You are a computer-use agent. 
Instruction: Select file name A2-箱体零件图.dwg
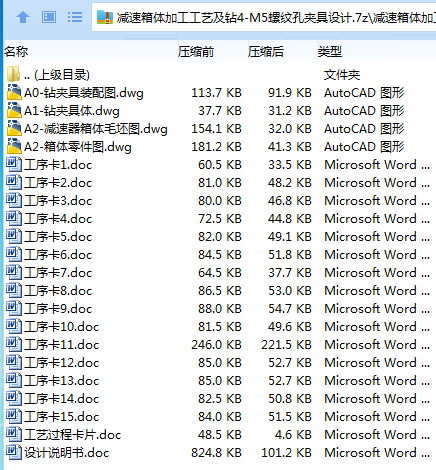pyautogui.click(x=78, y=147)
